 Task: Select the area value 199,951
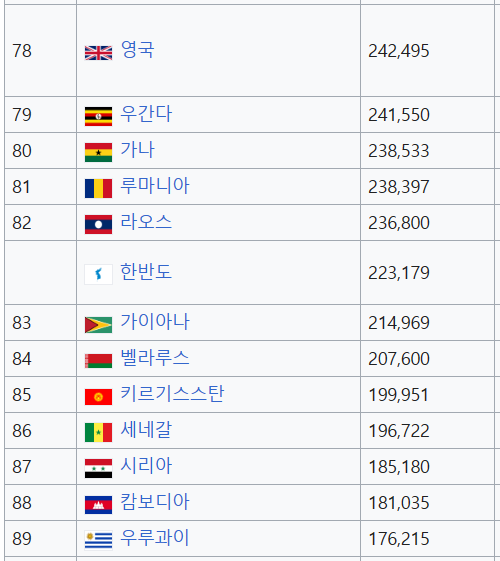(399, 395)
